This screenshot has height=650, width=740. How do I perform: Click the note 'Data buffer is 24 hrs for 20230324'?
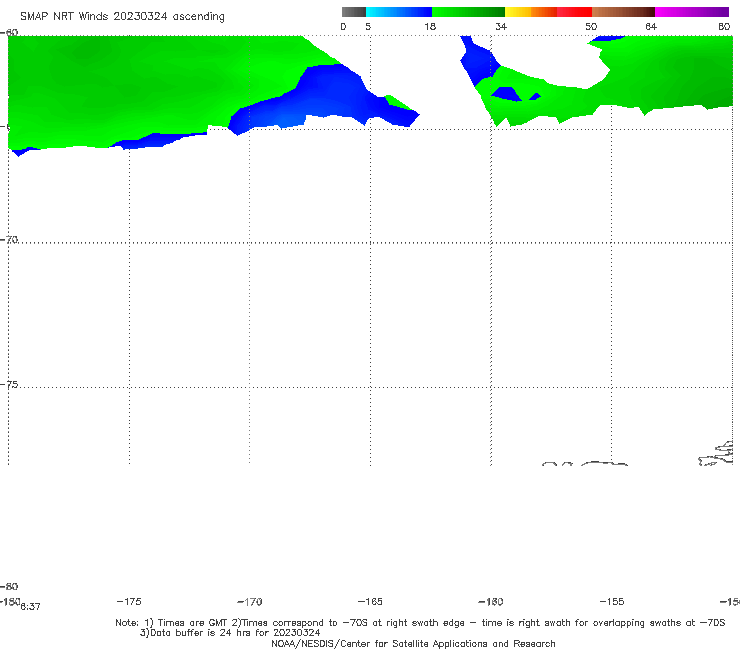(230, 633)
